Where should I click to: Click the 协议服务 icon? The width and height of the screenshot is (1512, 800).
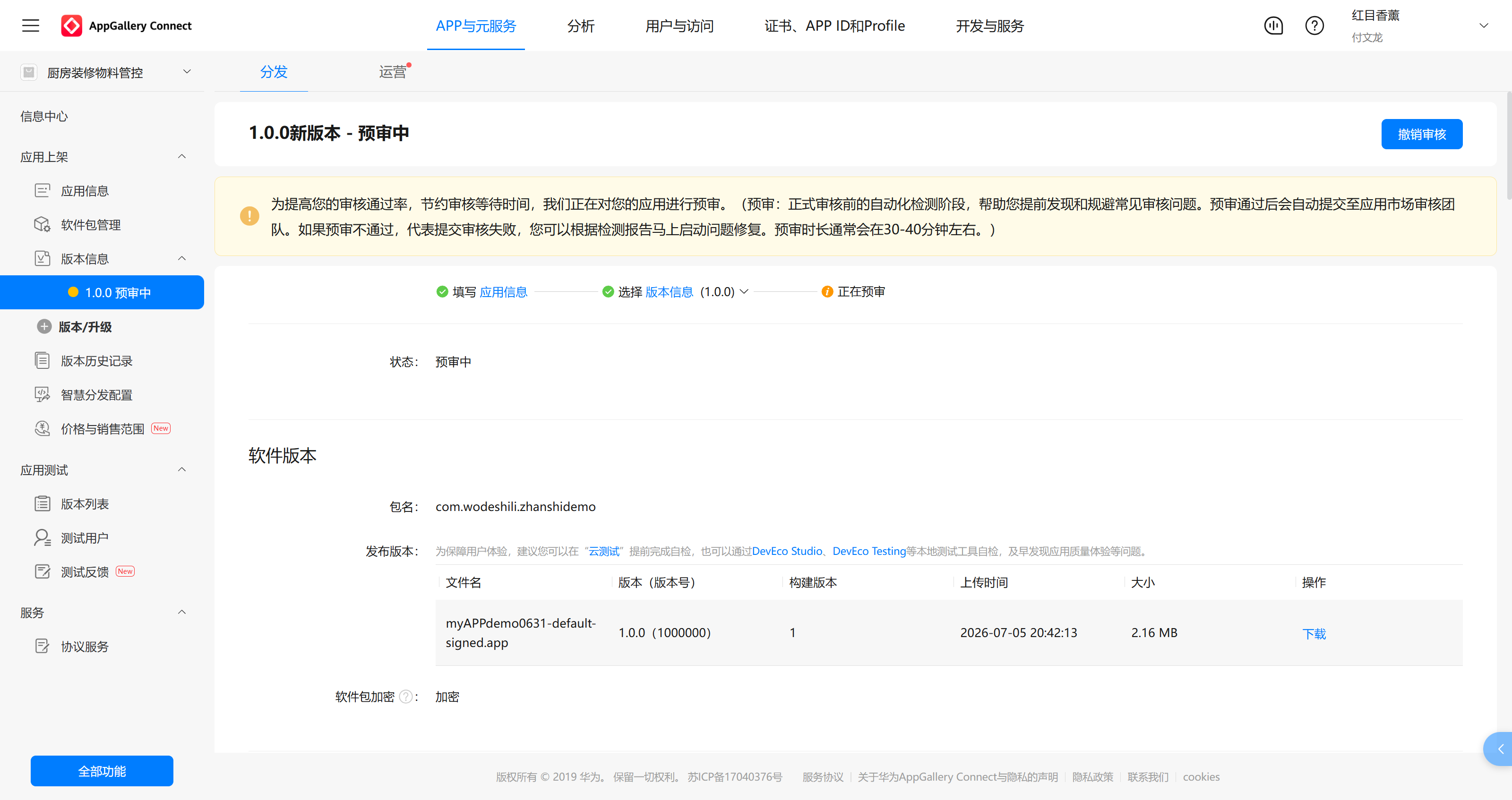pyautogui.click(x=42, y=646)
